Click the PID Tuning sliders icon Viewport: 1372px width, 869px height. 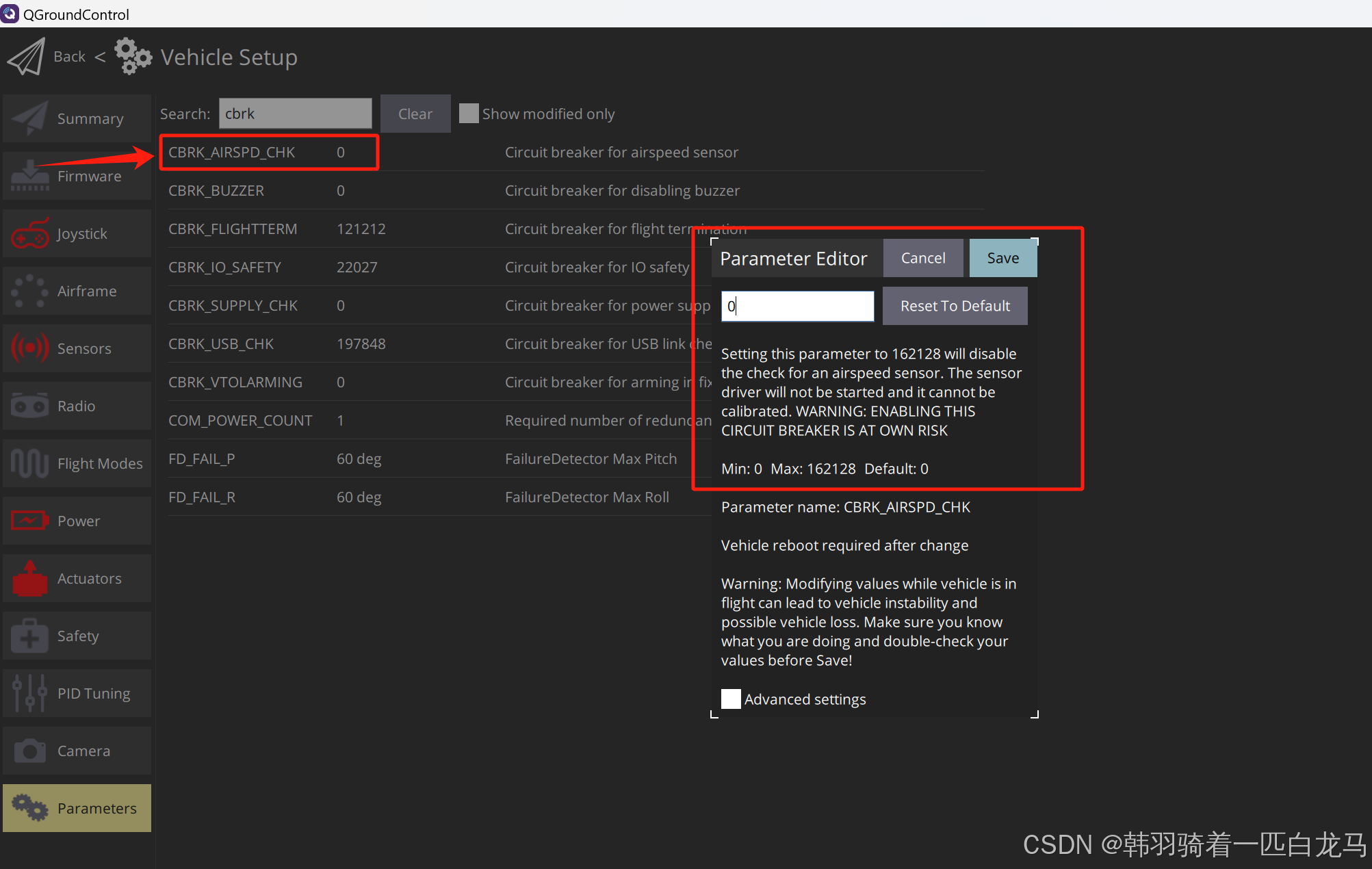coord(29,693)
